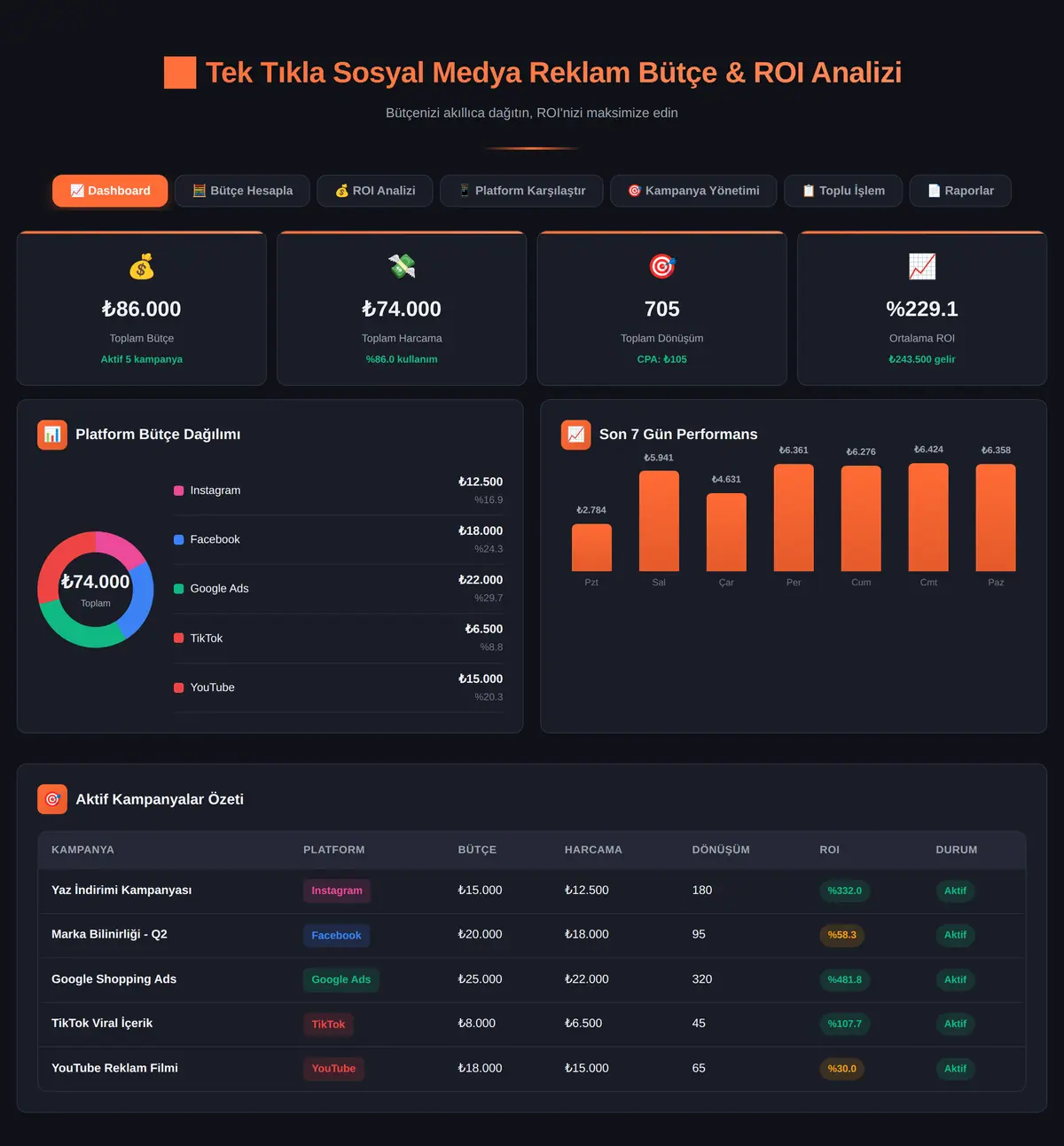1064x1146 pixels.
Task: Click the Google Ads platform badge in the table
Action: click(x=341, y=979)
